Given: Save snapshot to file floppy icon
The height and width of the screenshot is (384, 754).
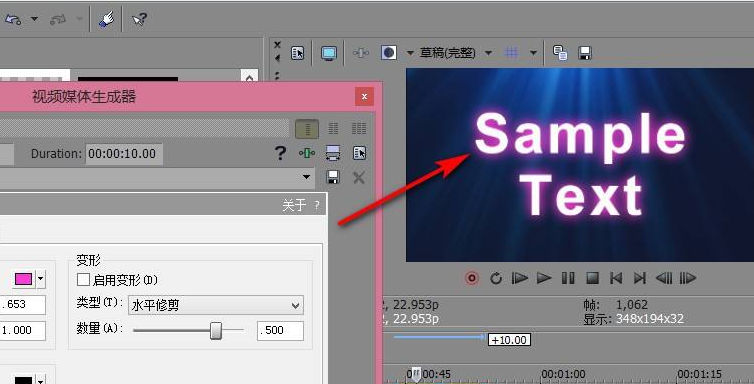Looking at the screenshot, I should pos(585,53).
